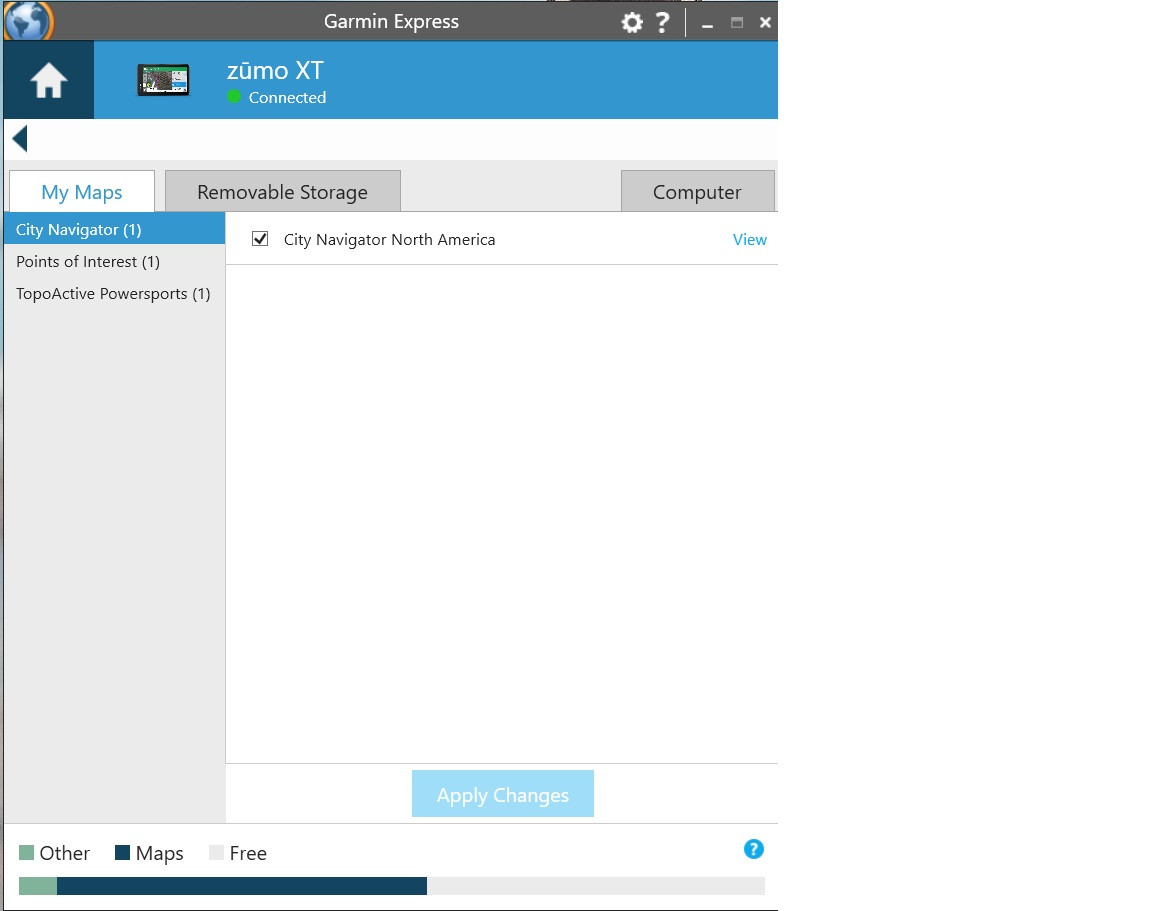
Task: Click Apply Changes button
Action: 503,794
